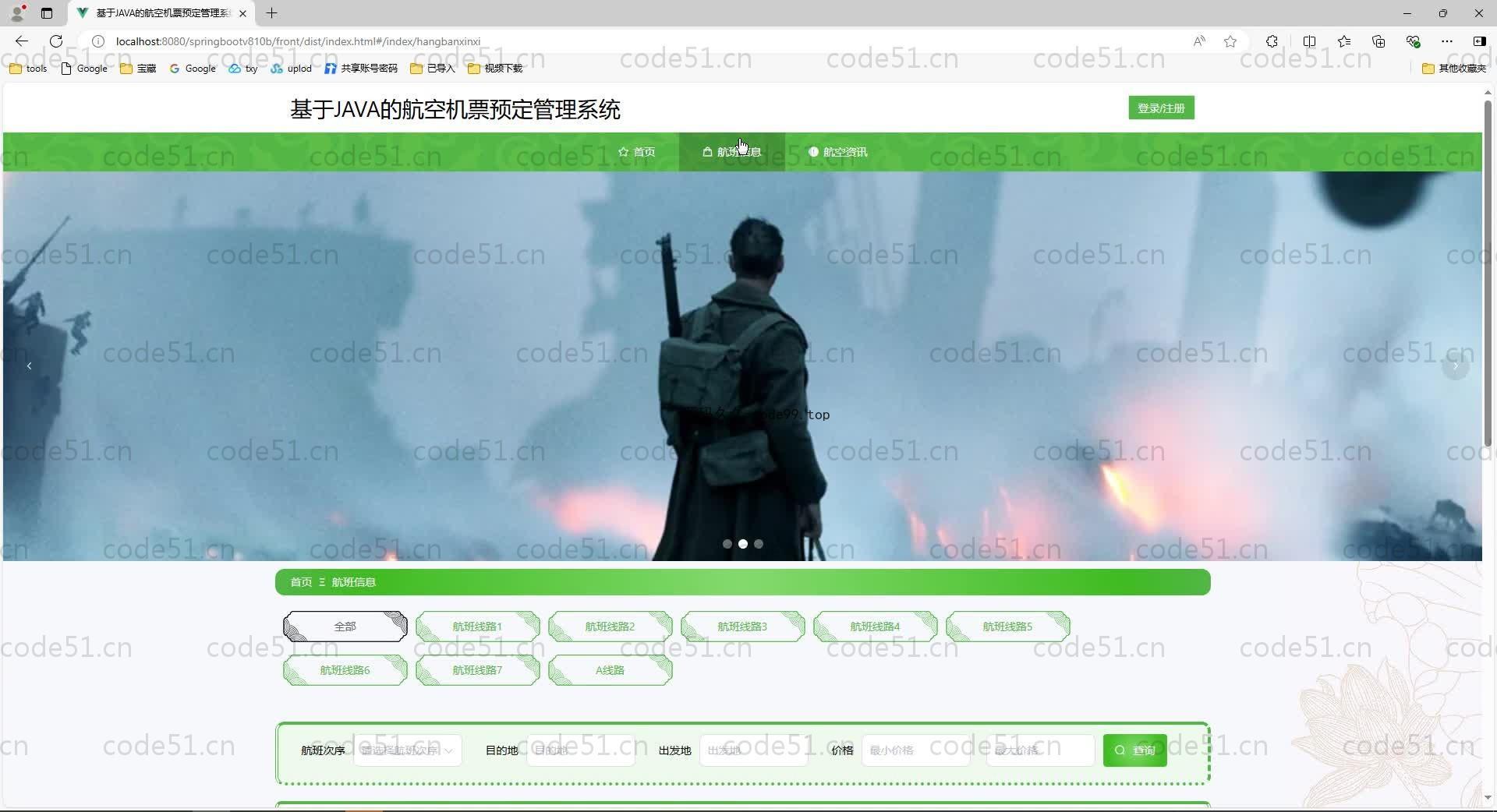Open the 其他收藏夹 folder
1497x812 pixels.
coord(1454,69)
